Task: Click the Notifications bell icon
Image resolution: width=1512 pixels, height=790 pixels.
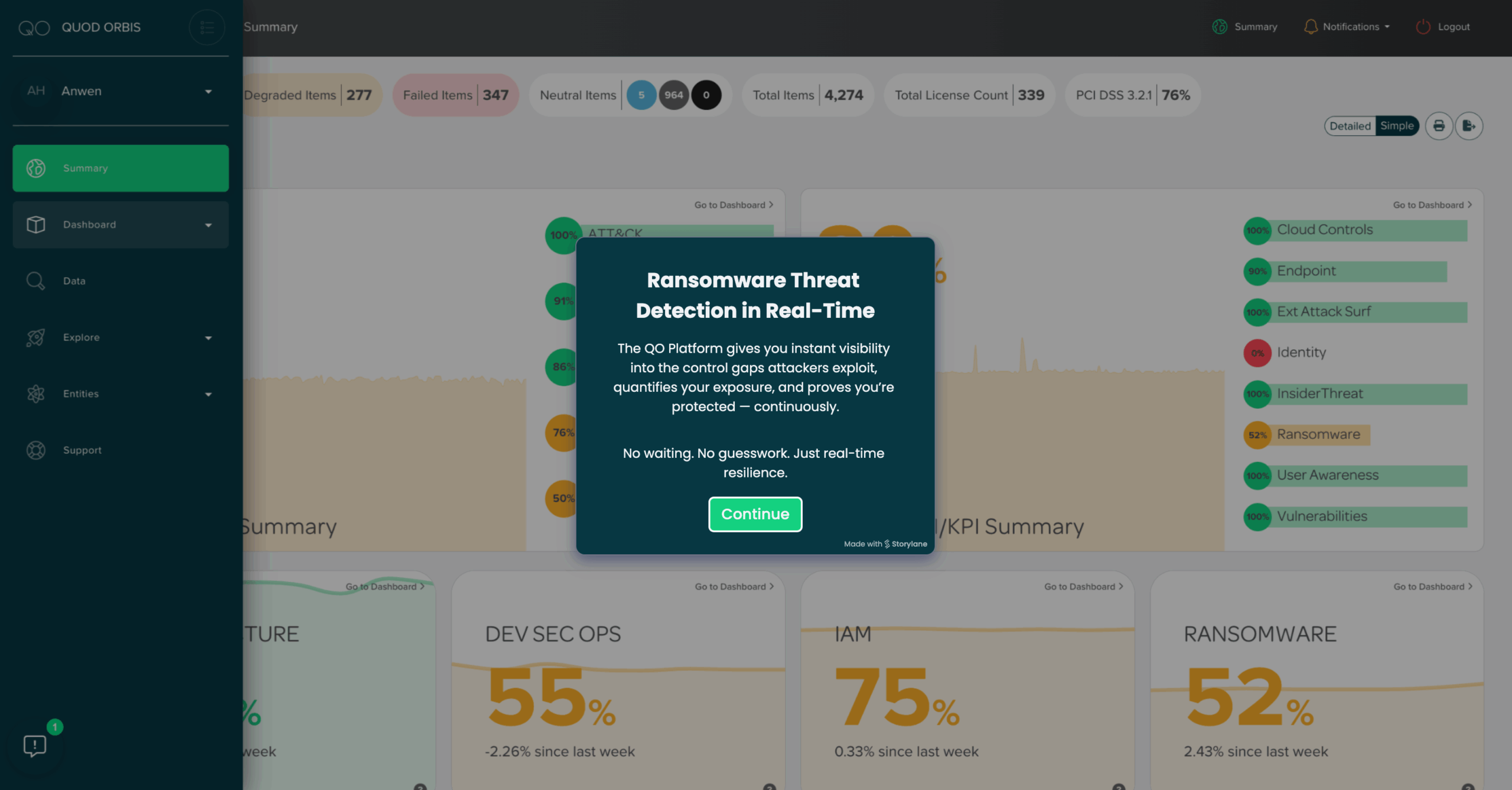Action: [1311, 27]
